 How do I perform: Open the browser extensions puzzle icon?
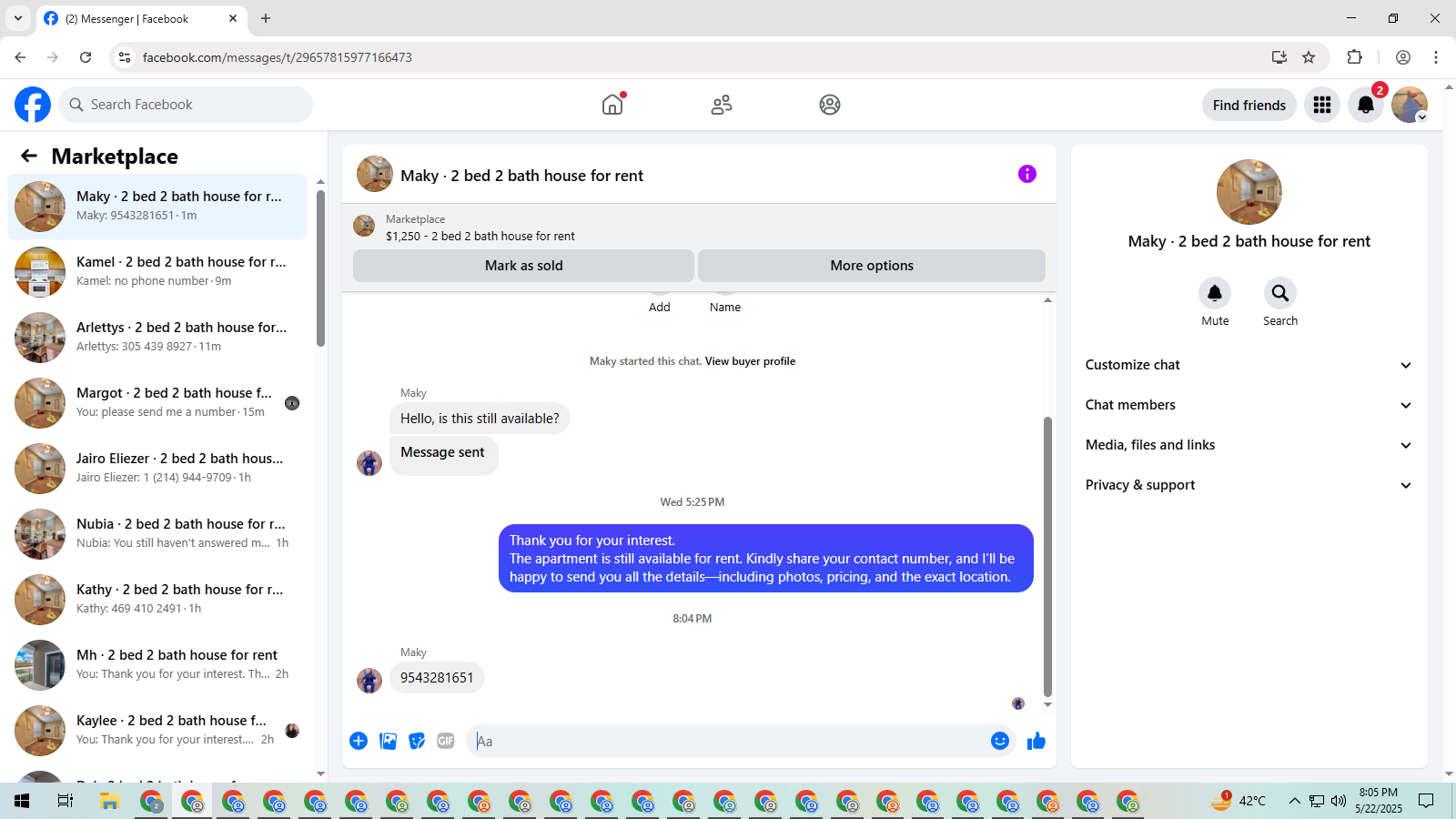tap(1355, 57)
